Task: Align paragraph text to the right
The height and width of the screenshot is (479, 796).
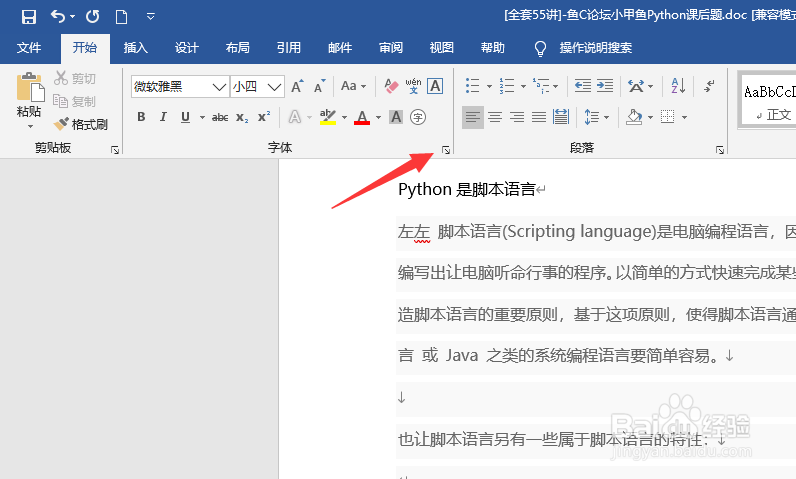Action: click(x=517, y=117)
